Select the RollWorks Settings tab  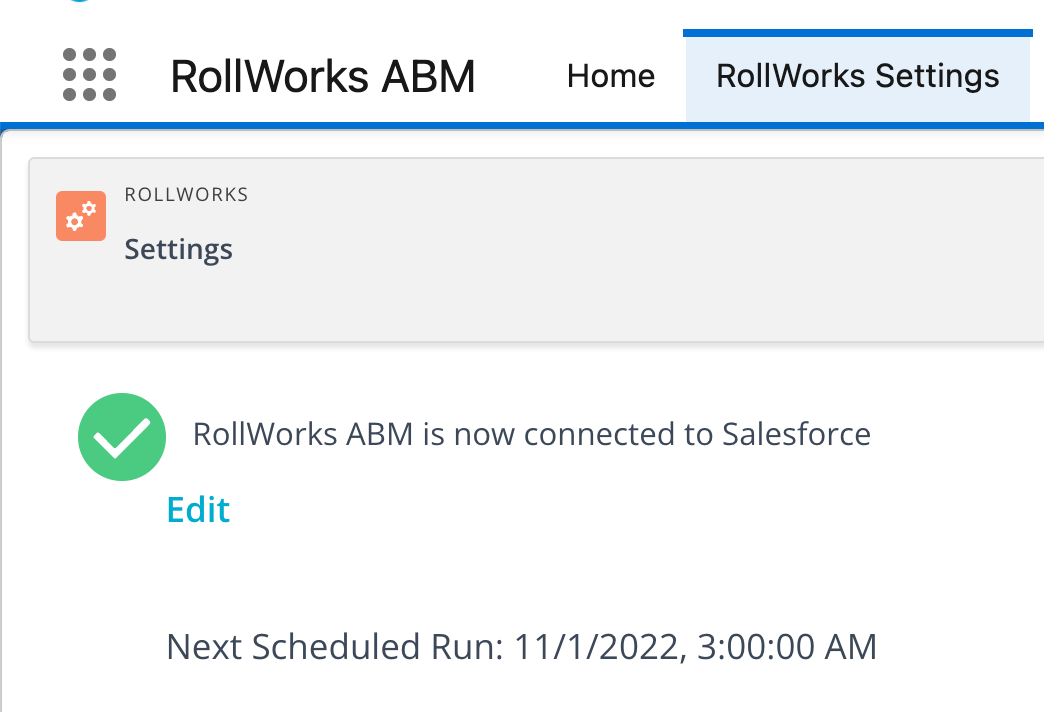(857, 76)
